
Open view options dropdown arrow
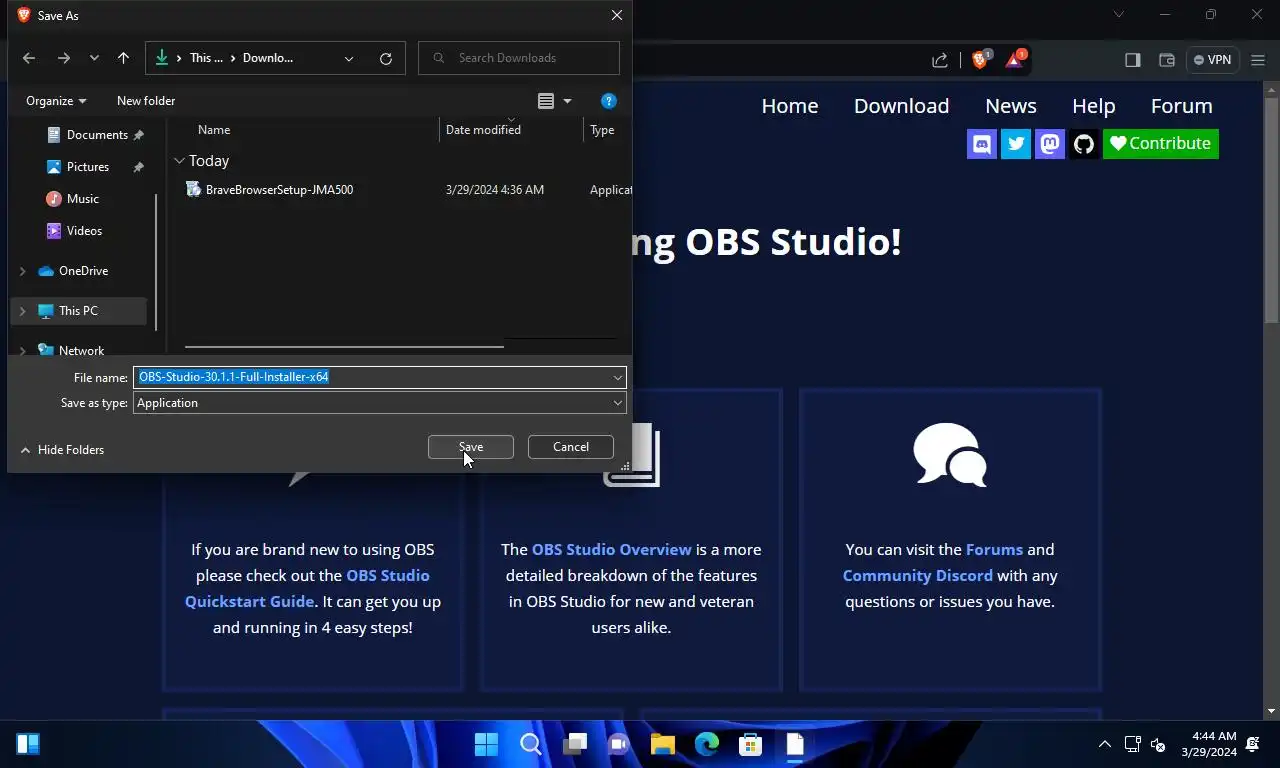pyautogui.click(x=567, y=101)
